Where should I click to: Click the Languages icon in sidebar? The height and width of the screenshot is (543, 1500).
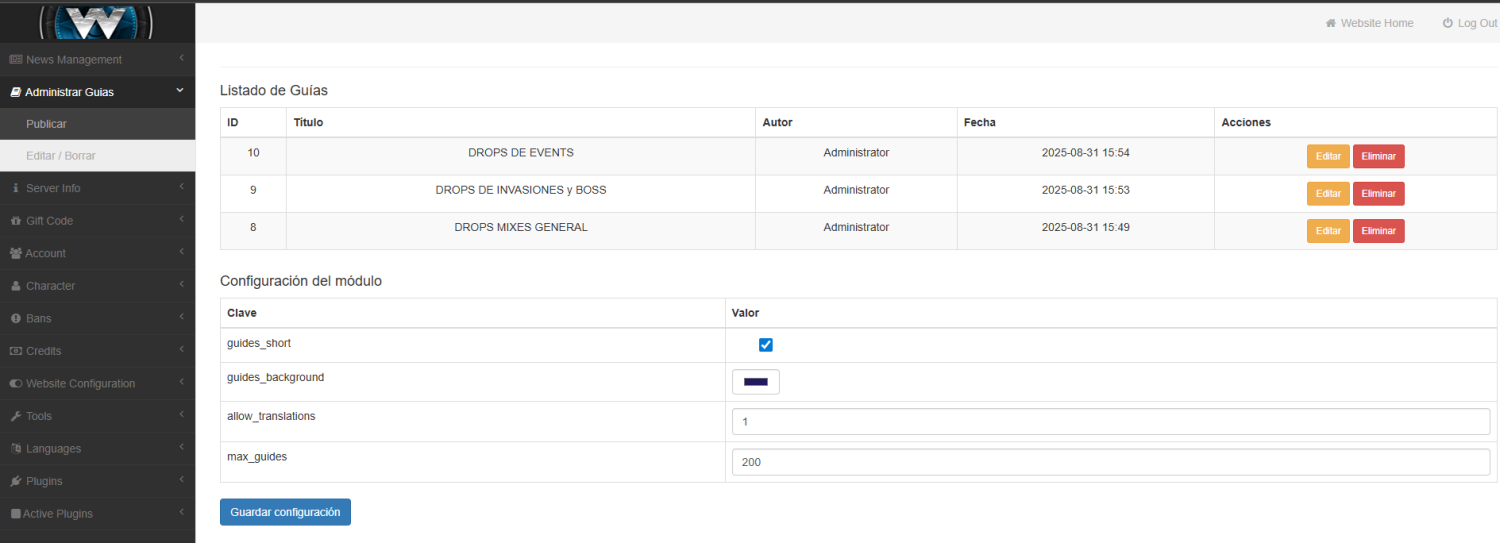16,449
